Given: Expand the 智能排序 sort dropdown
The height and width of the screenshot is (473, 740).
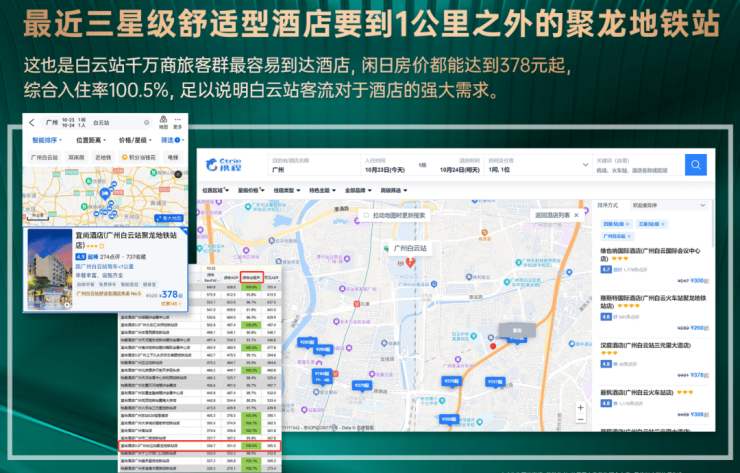Looking at the screenshot, I should pos(47,140).
